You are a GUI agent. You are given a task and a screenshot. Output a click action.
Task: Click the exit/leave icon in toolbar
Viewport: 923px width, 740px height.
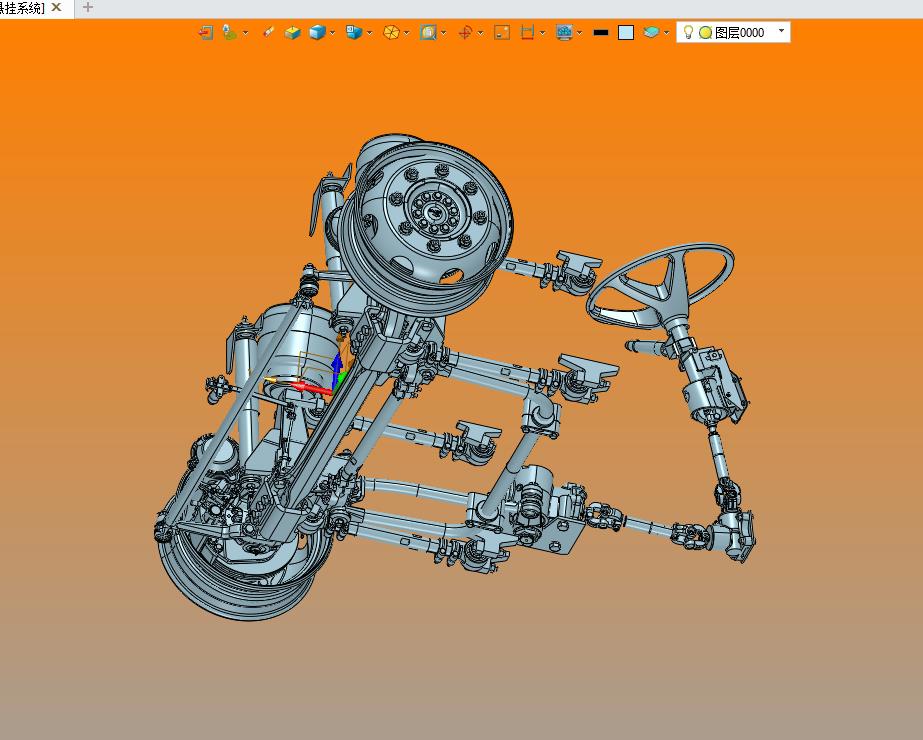point(205,32)
